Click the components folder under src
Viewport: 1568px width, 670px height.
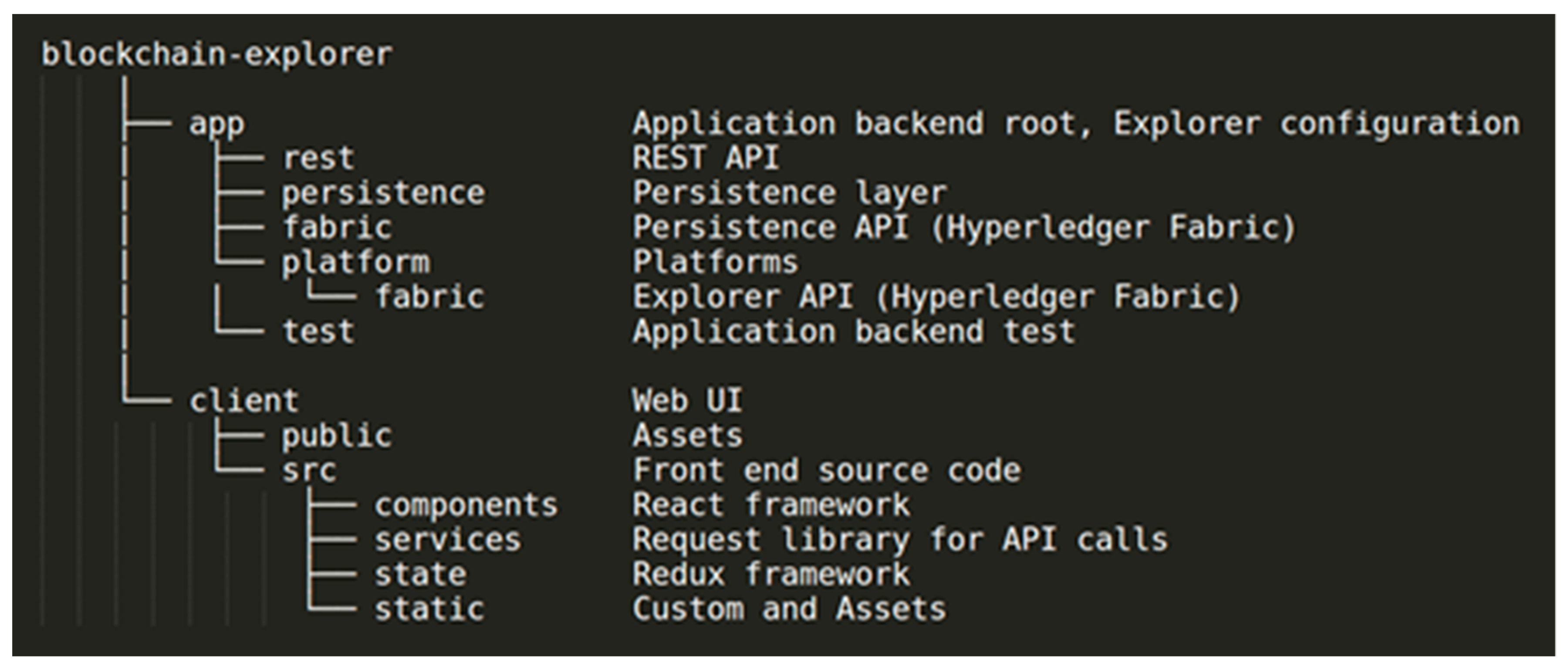tap(466, 506)
